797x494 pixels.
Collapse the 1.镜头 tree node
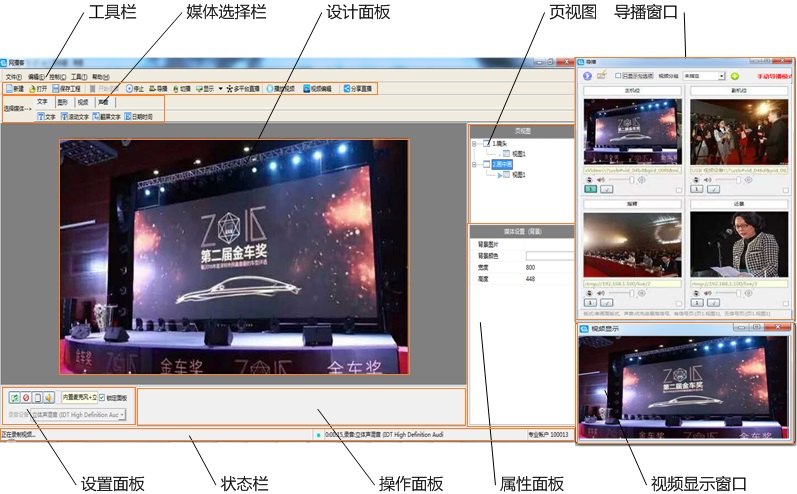coord(474,144)
